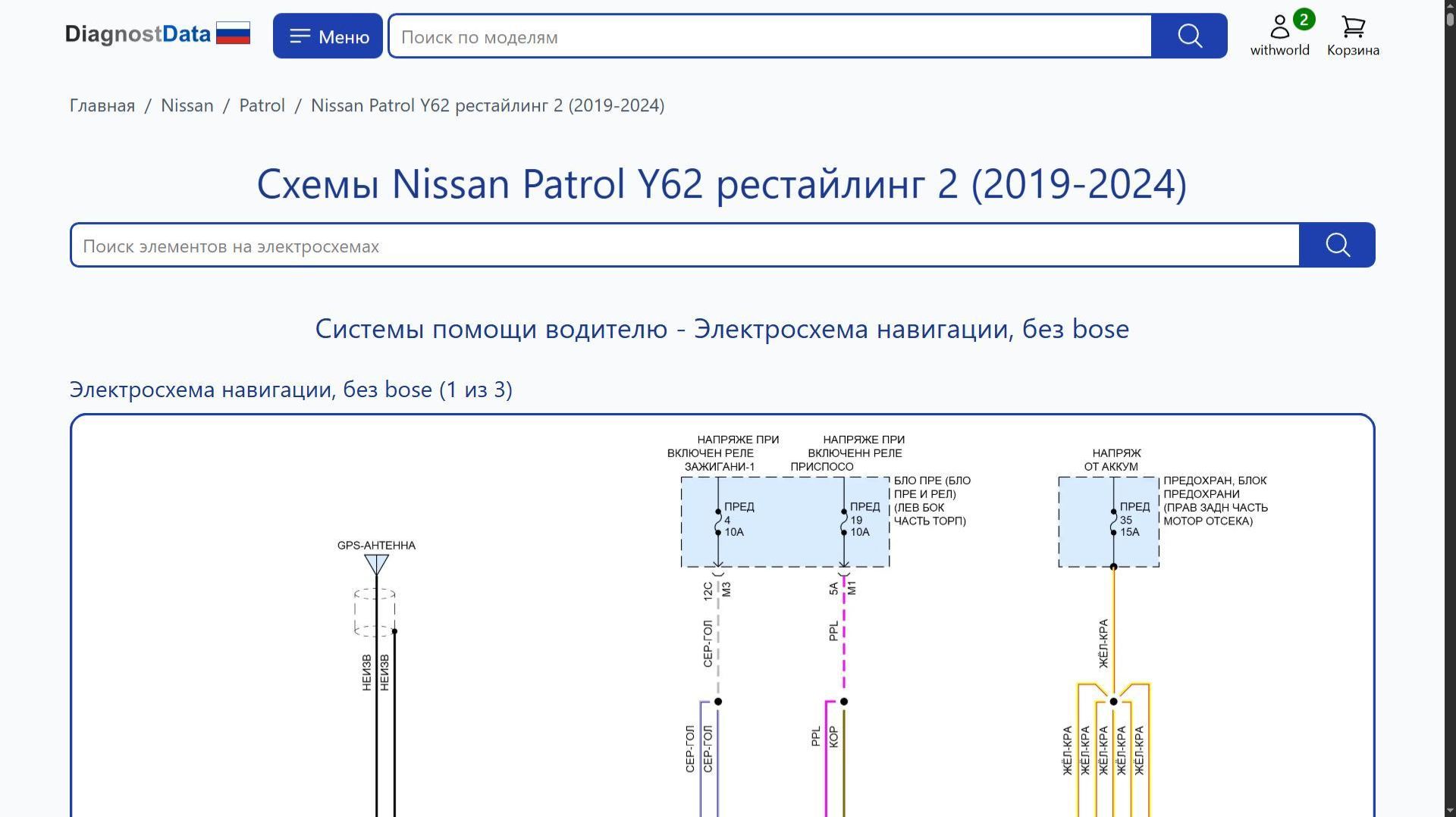Click Электросхема навигации, без bose (1 из 3)
Screen dimensions: 1456x817
[291, 390]
